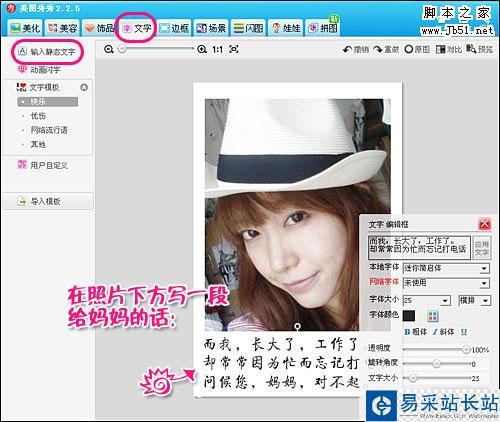Select the 优伤 template category
Viewport: 500px width, 422px height.
point(38,116)
